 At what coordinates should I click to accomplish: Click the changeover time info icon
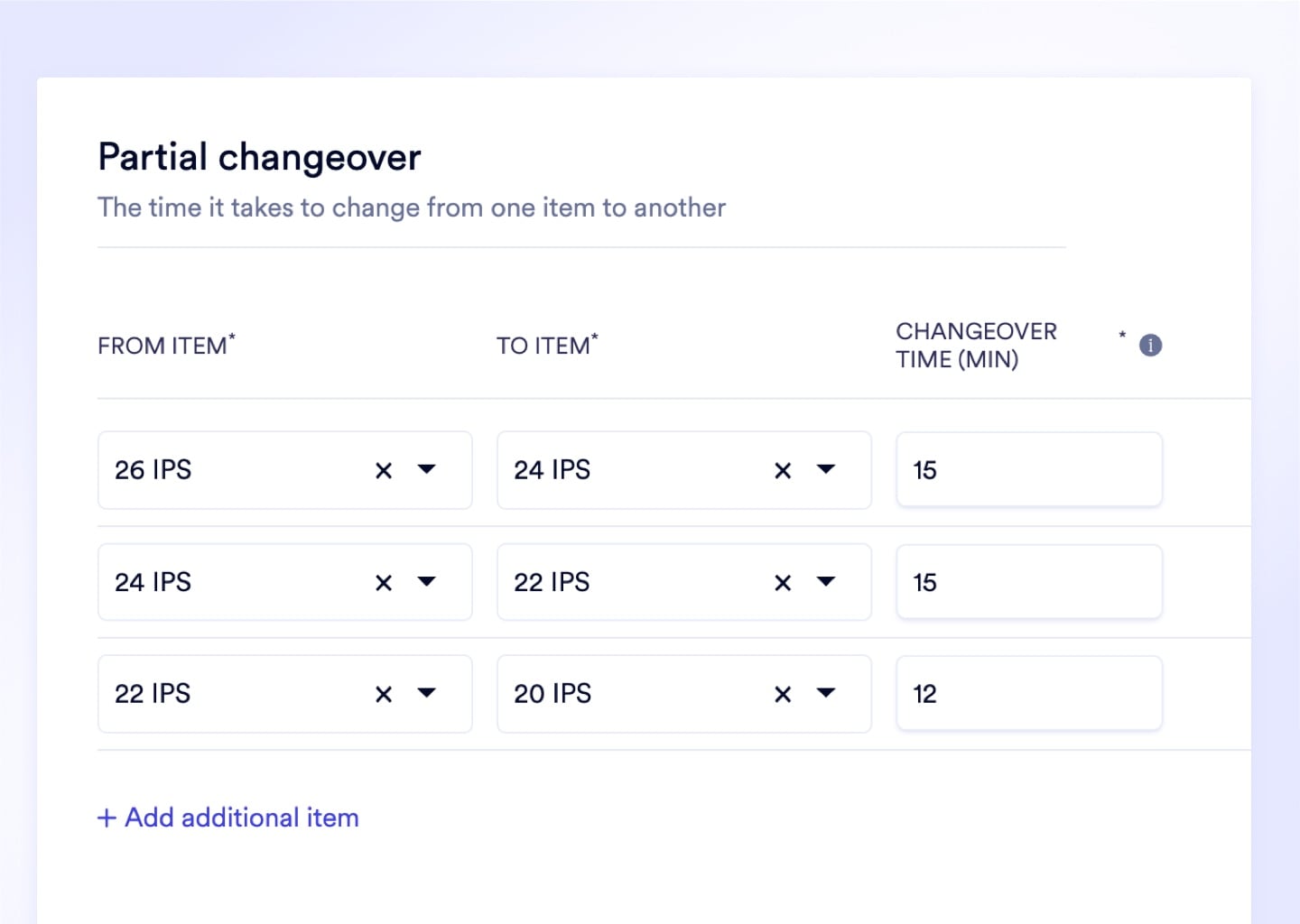click(x=1150, y=346)
